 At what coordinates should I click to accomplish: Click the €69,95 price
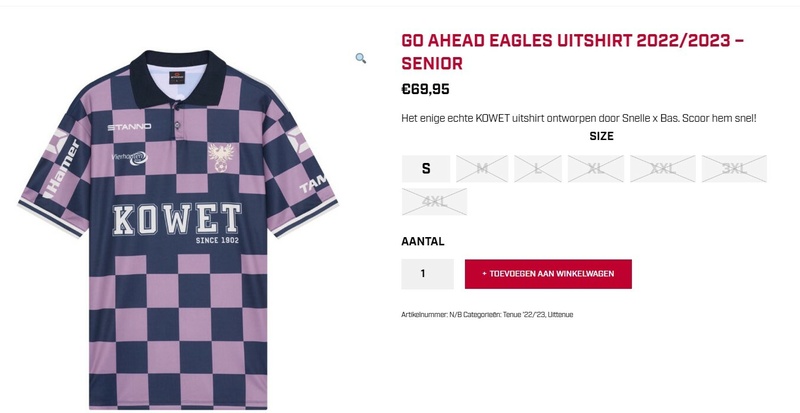coord(425,89)
